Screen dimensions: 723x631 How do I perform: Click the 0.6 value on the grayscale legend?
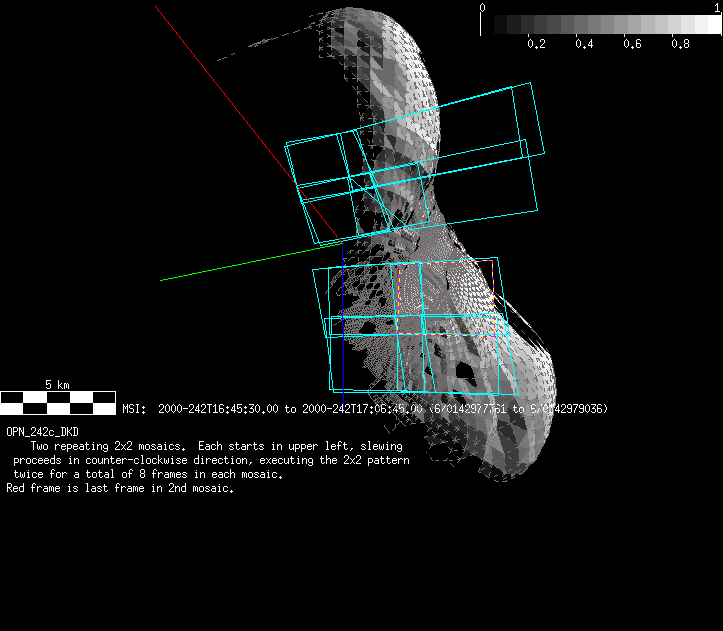click(x=633, y=44)
